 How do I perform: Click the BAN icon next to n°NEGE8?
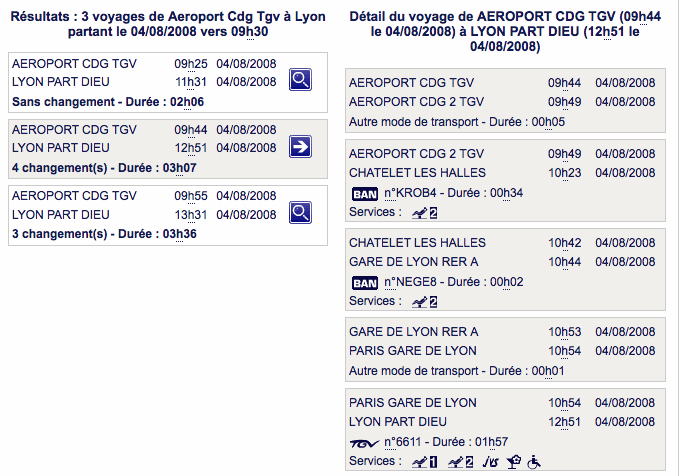coord(365,283)
